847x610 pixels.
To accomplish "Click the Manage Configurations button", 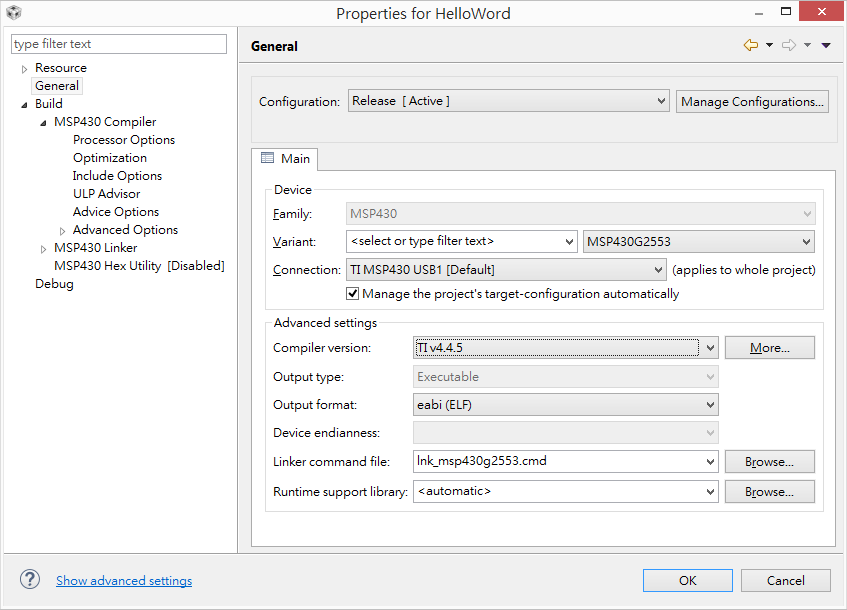I will pyautogui.click(x=752, y=102).
